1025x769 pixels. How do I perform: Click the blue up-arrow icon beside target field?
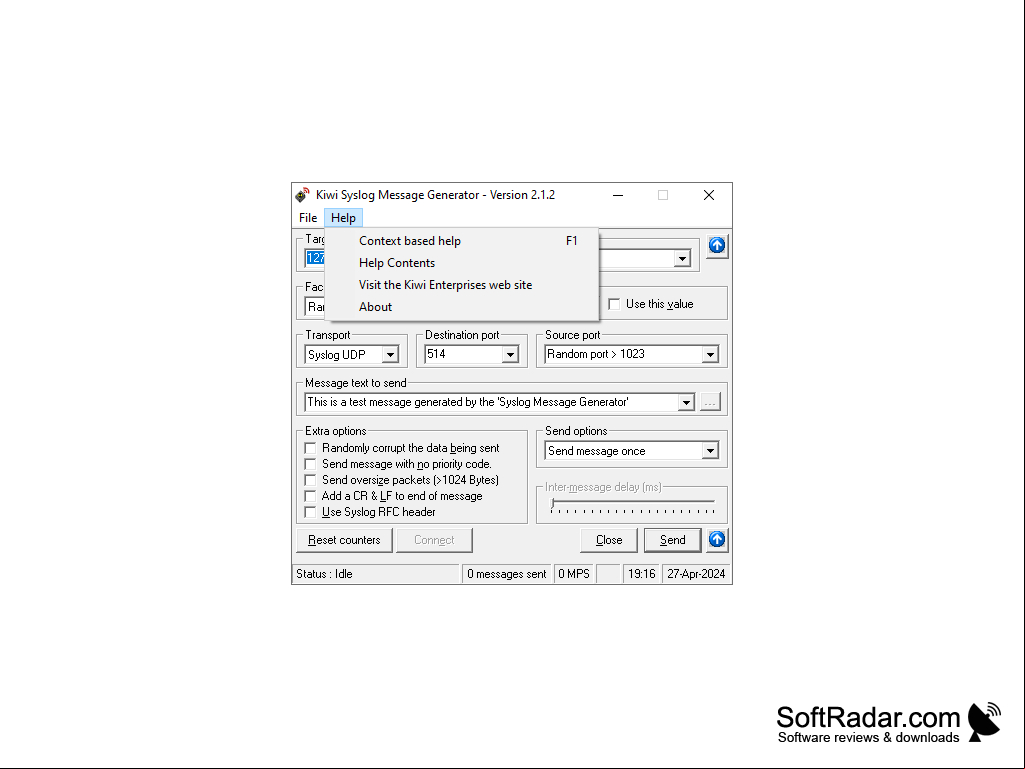[x=717, y=246]
